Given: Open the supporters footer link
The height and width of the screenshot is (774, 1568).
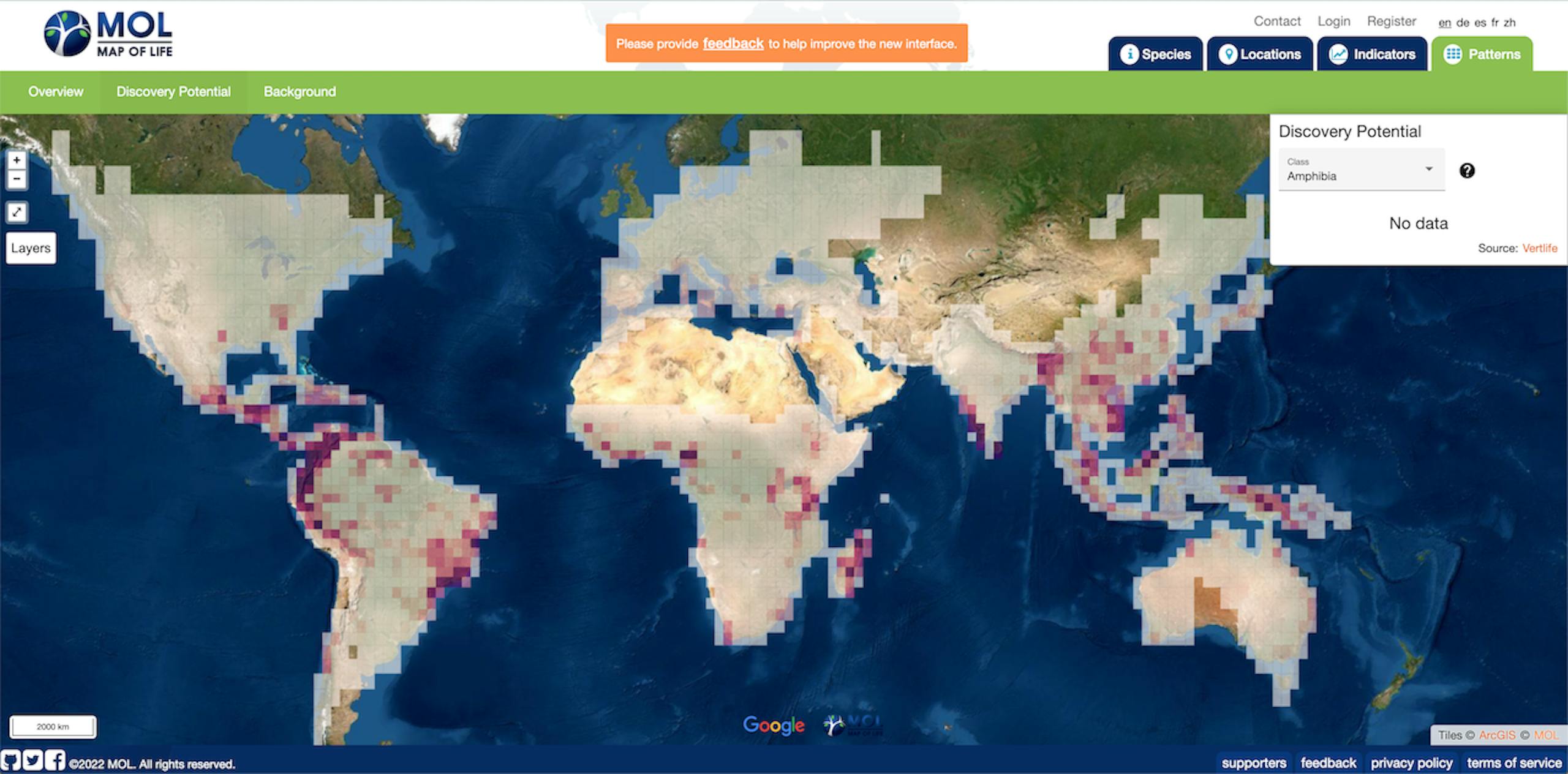Looking at the screenshot, I should (x=1254, y=763).
